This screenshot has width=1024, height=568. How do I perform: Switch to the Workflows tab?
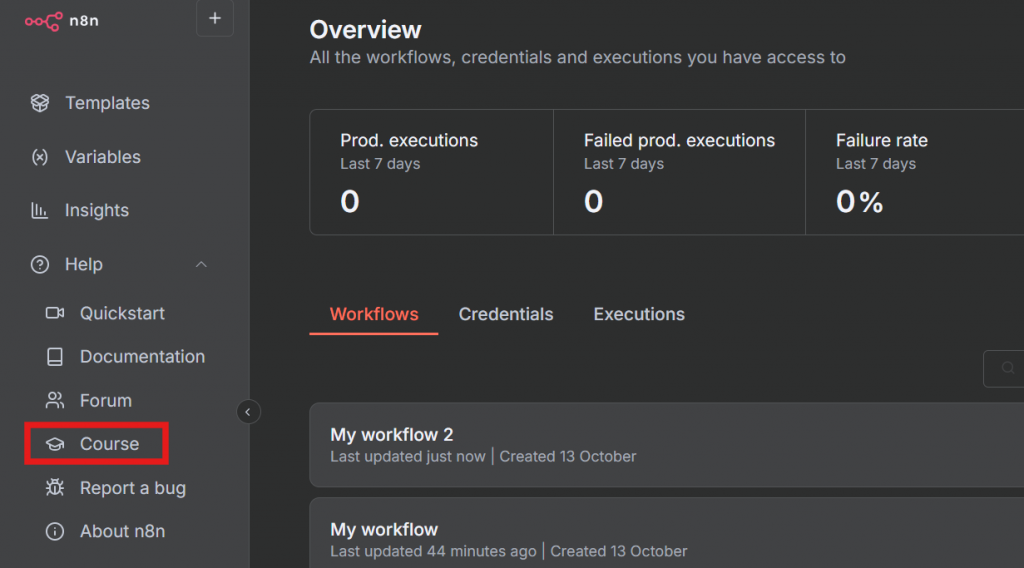374,314
